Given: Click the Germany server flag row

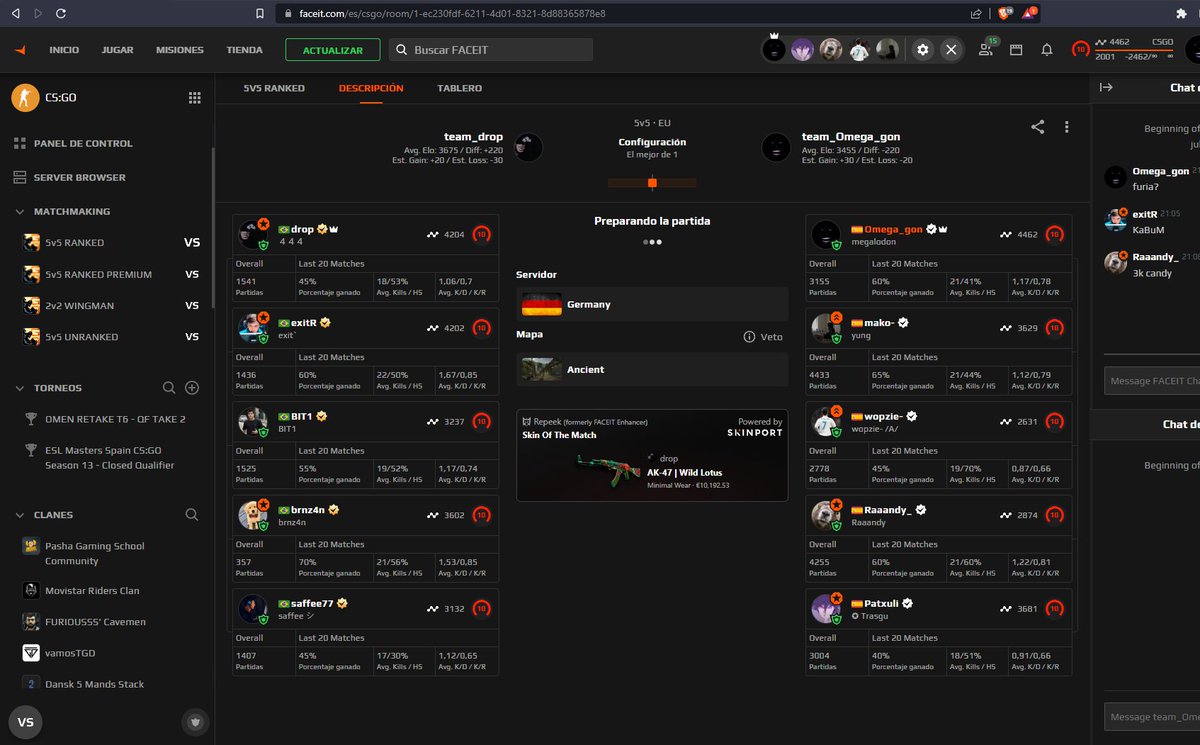Looking at the screenshot, I should point(652,305).
